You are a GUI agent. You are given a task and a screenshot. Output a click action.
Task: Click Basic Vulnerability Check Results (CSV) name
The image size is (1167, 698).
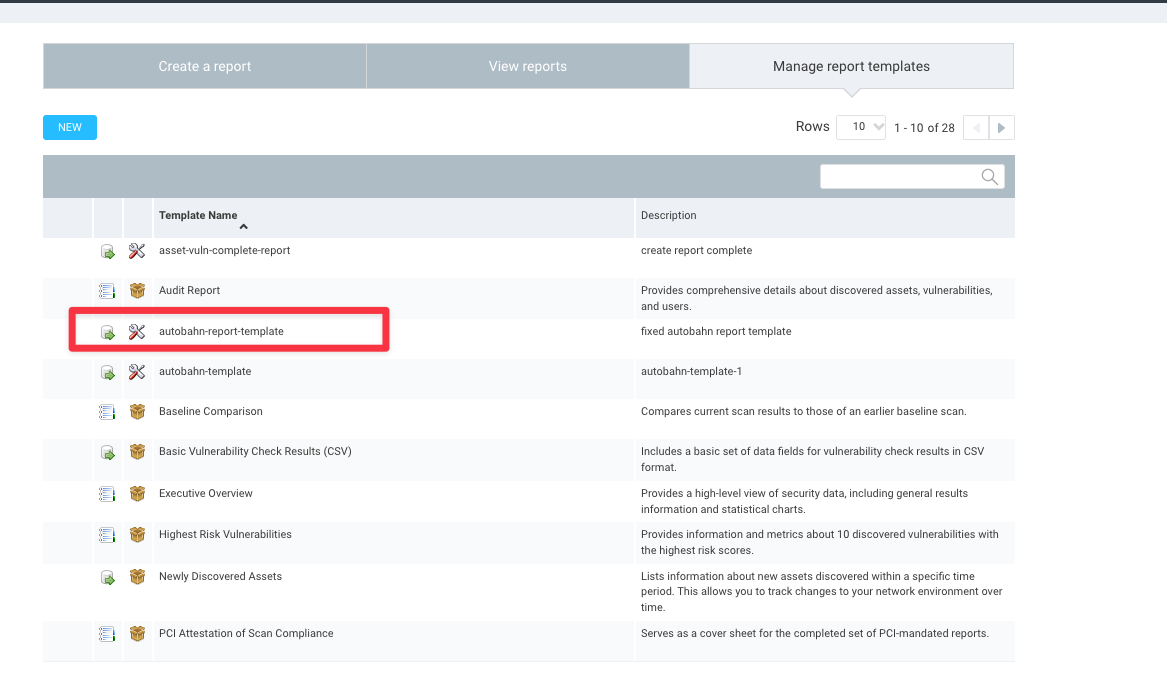255,452
